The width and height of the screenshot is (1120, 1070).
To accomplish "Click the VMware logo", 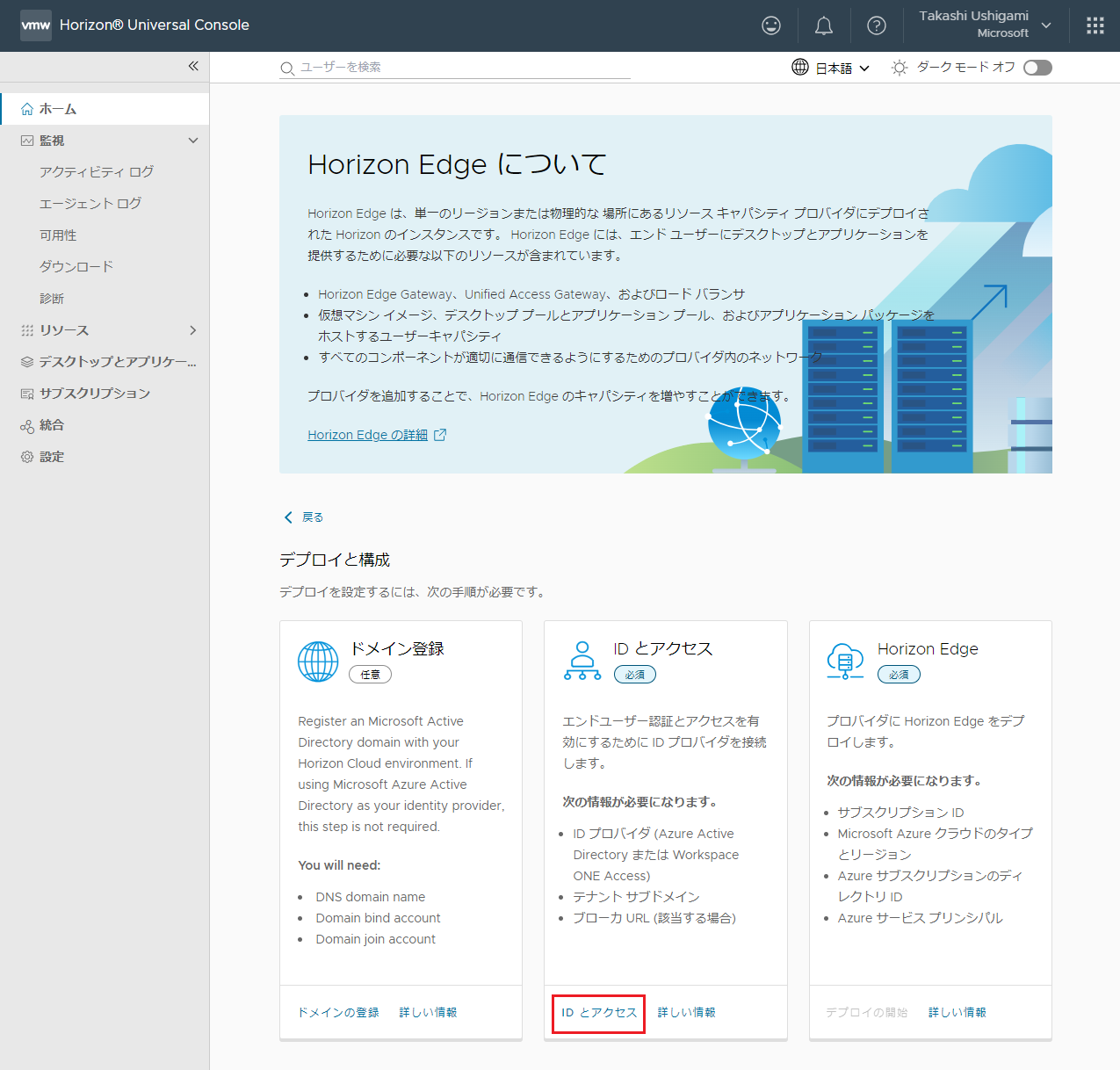I will pyautogui.click(x=35, y=25).
